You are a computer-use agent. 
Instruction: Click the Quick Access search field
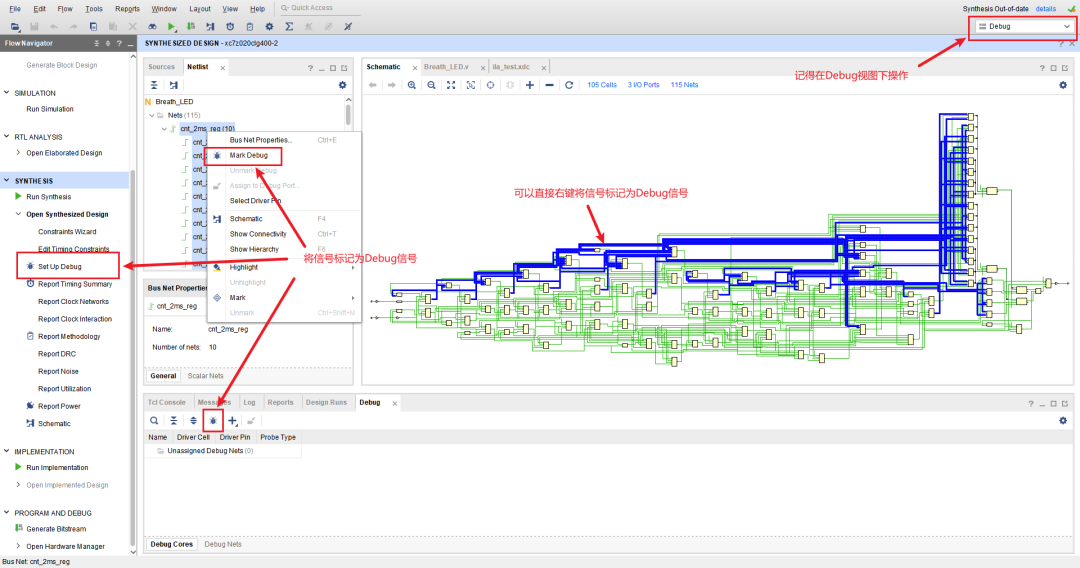pyautogui.click(x=320, y=8)
